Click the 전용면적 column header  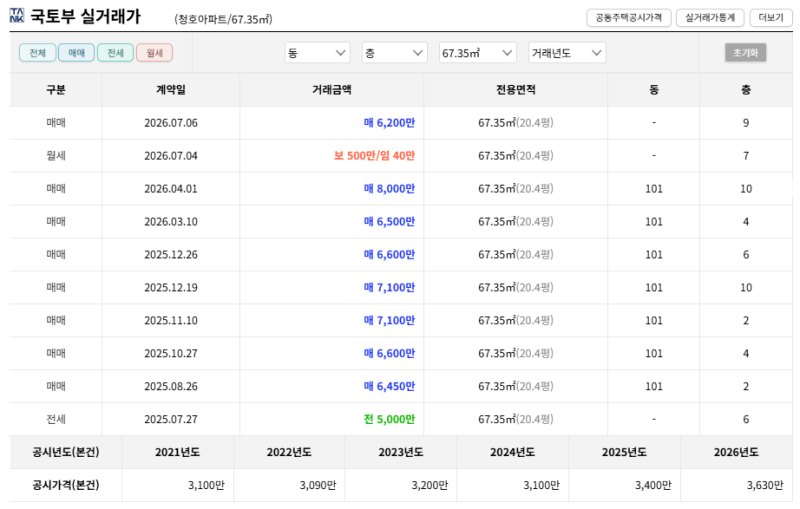(516, 90)
